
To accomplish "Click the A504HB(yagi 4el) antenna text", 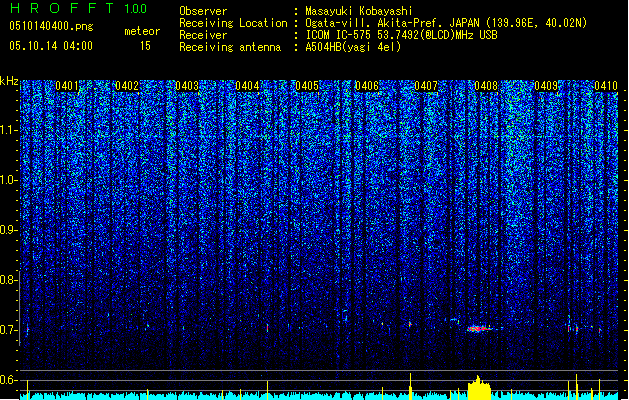I will coord(353,47).
